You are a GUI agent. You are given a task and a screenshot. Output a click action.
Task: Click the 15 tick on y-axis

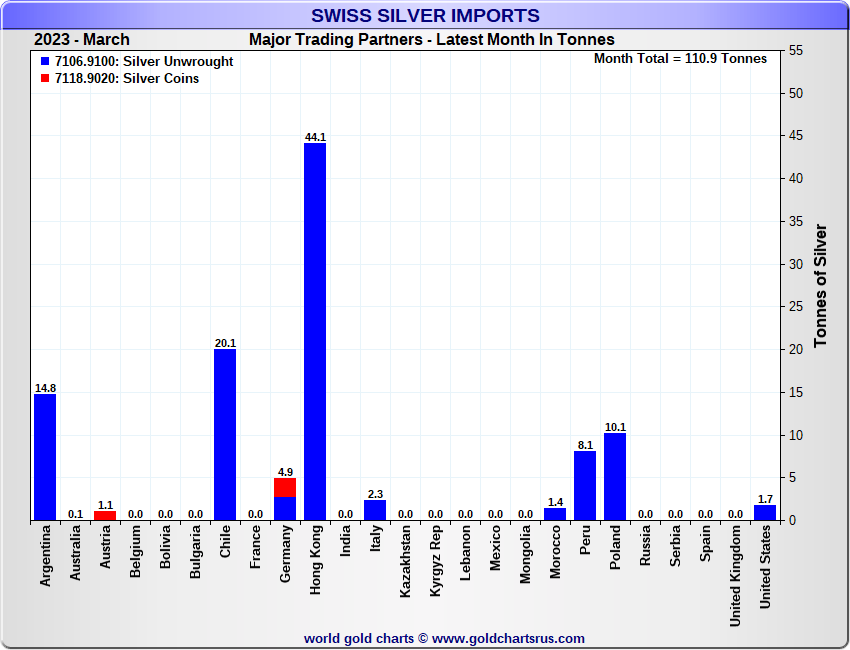(x=796, y=392)
